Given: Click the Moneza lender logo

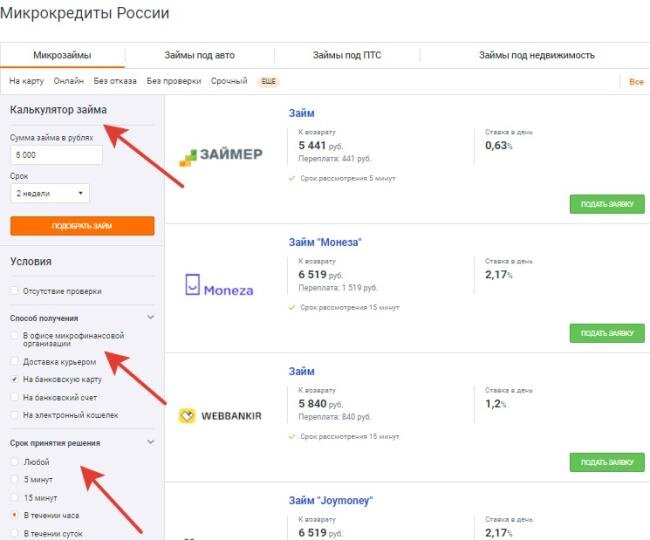Looking at the screenshot, I should (x=220, y=288).
